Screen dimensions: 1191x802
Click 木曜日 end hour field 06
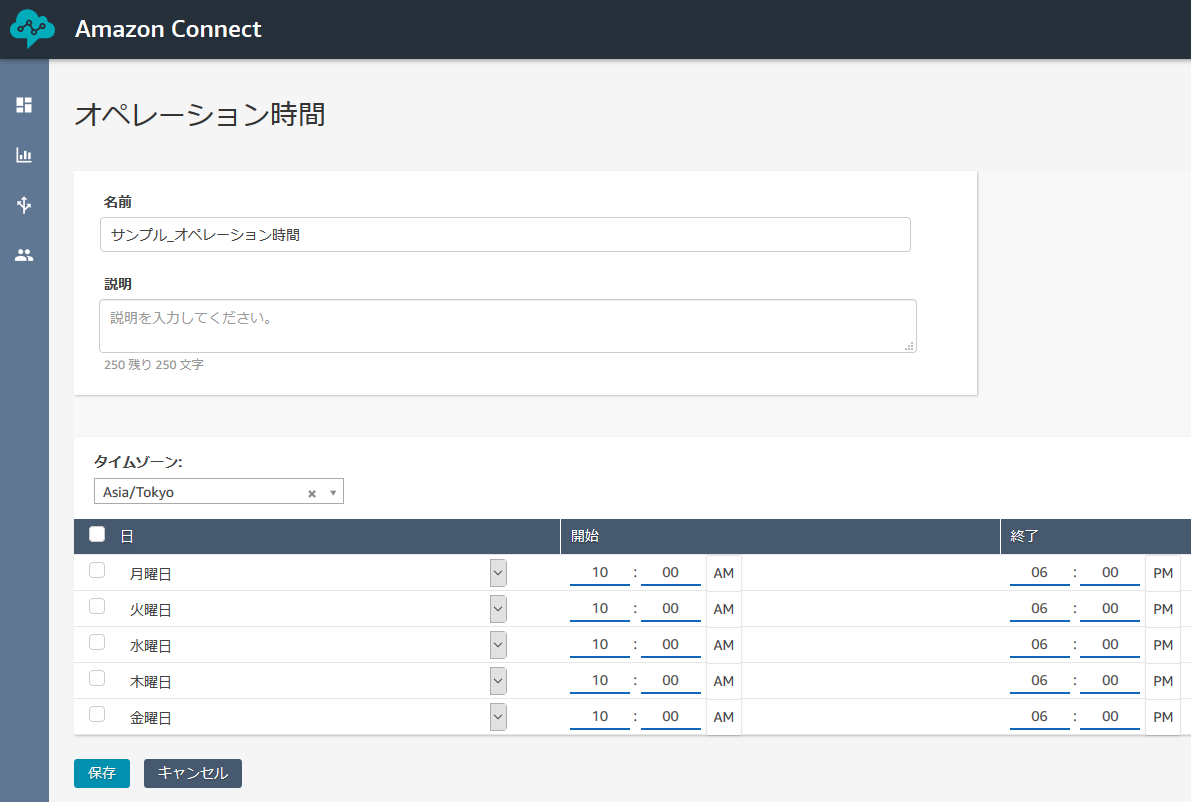[x=1039, y=680]
